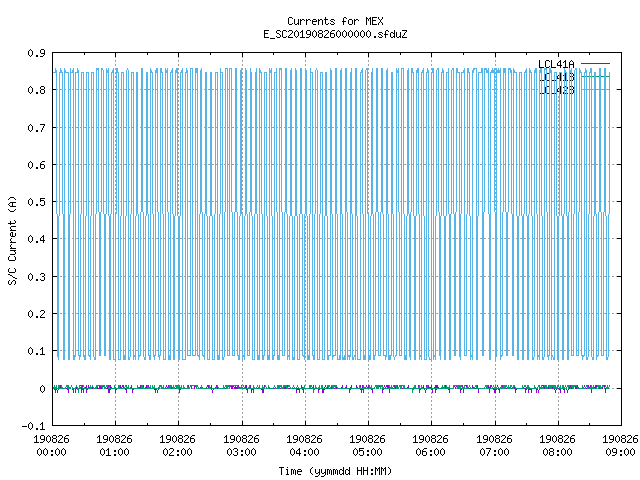Click the y-axis tick label '0.7'
Screen dimensions: 640x480
[36, 128]
